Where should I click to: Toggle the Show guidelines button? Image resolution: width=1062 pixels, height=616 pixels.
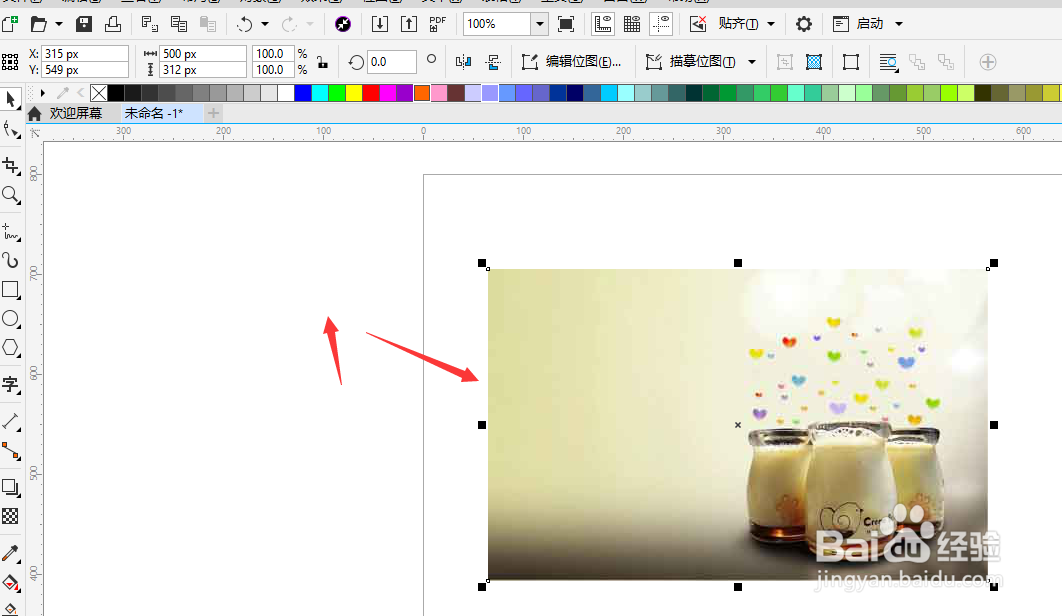pyautogui.click(x=660, y=24)
